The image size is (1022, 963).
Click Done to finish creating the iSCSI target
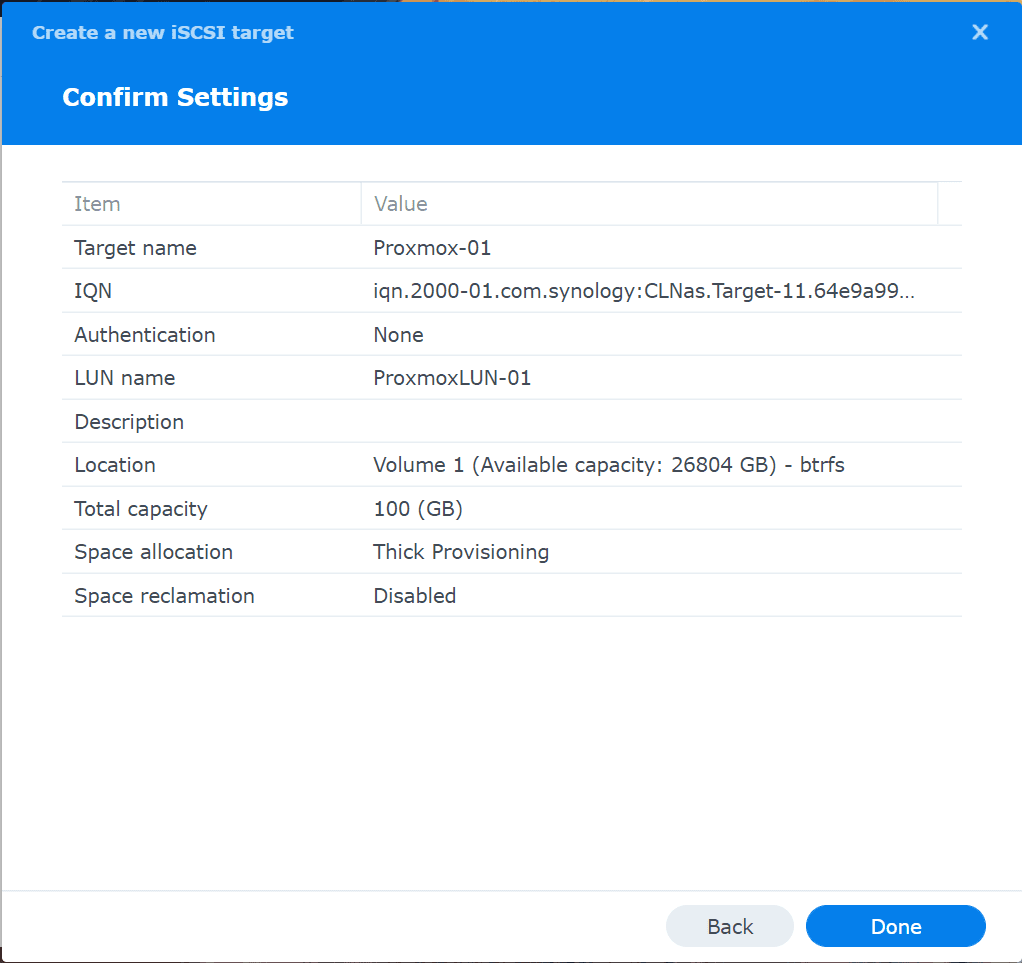(894, 926)
